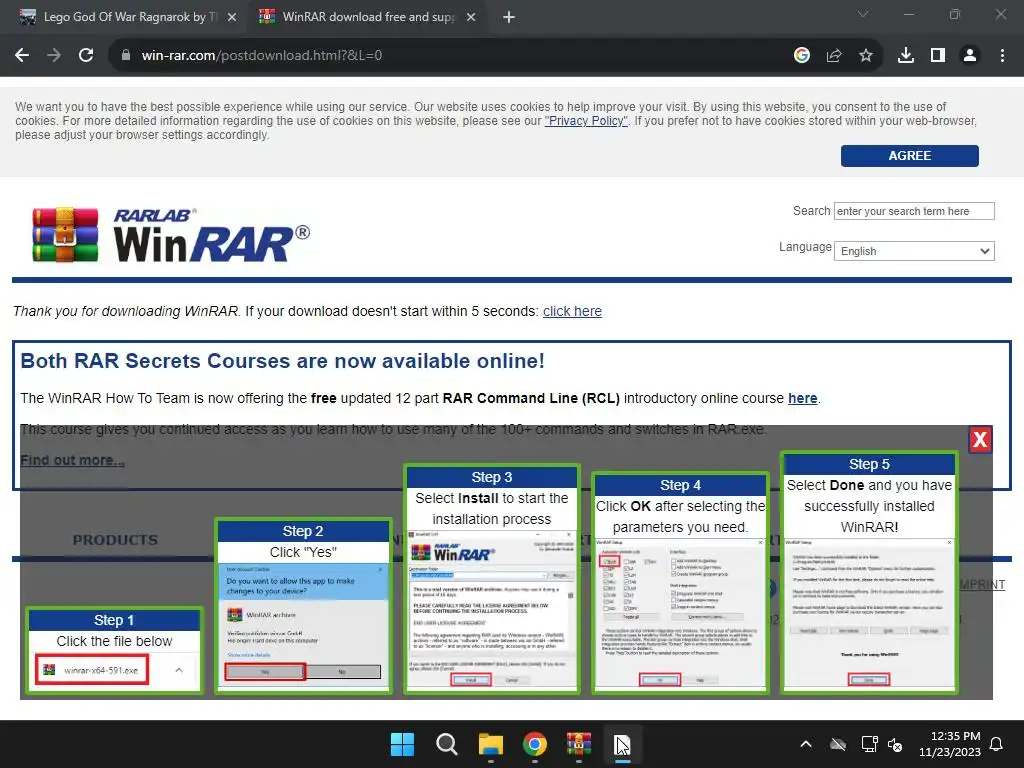The width and height of the screenshot is (1024, 768).
Task: Open 'Find out more...' link
Action: (x=72, y=460)
